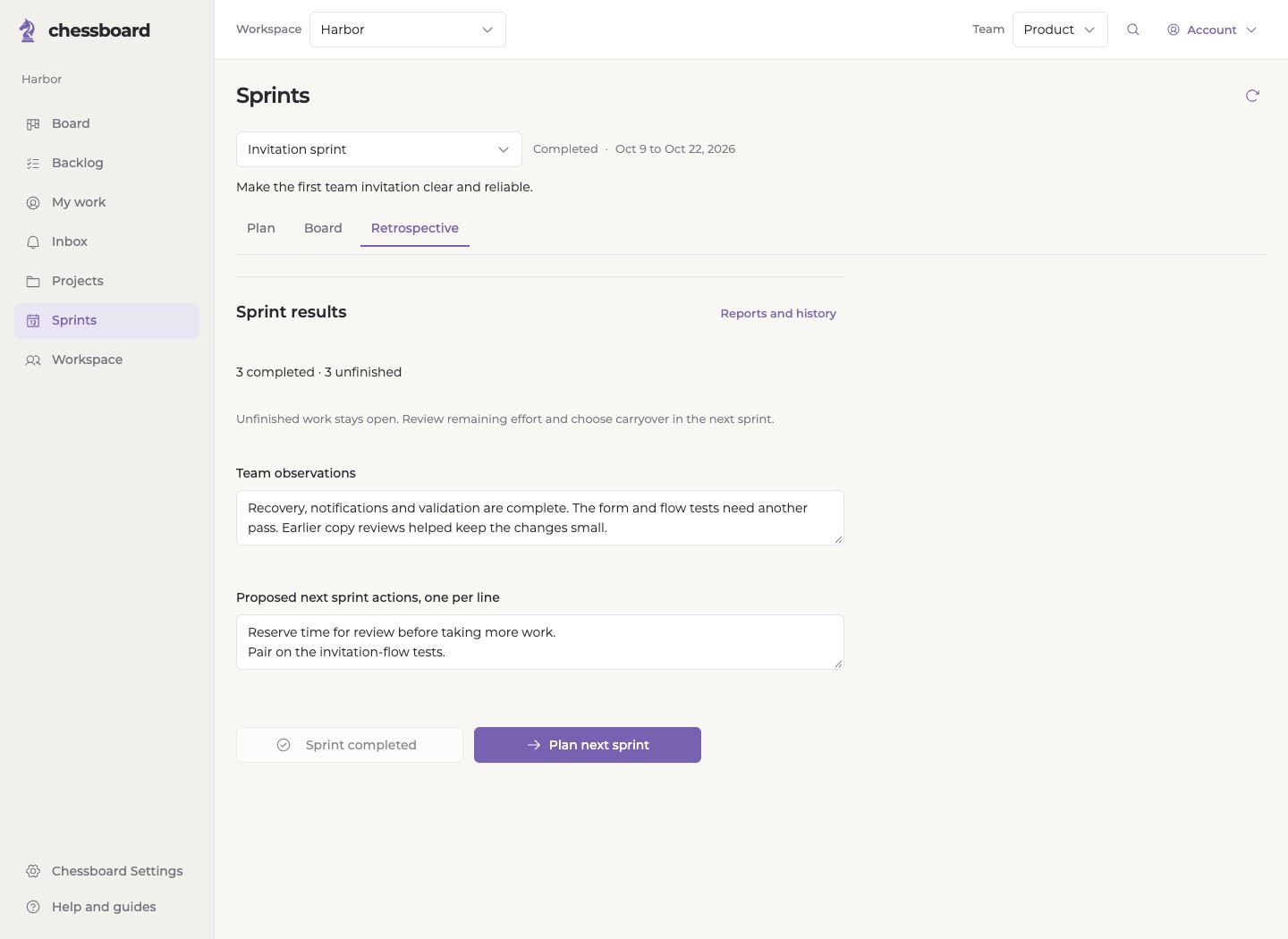This screenshot has height=939, width=1288.
Task: Go to Backlog in the sidebar
Action: (106, 164)
